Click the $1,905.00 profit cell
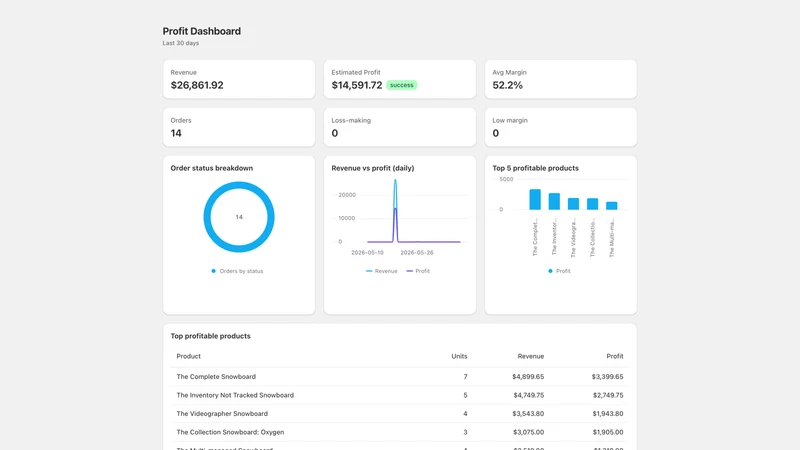Screen dimensions: 800x450 pos(608,432)
